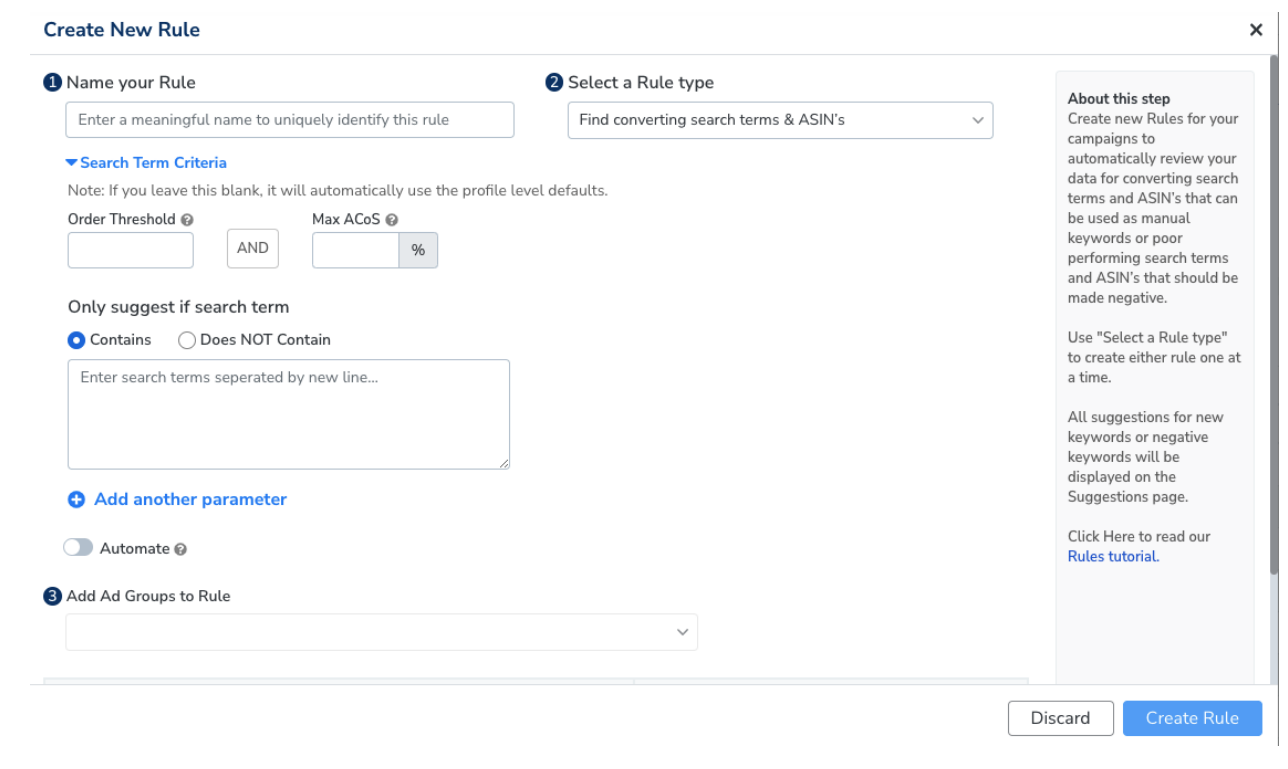
Task: Click the plus icon beside Add another parameter
Action: tap(76, 499)
